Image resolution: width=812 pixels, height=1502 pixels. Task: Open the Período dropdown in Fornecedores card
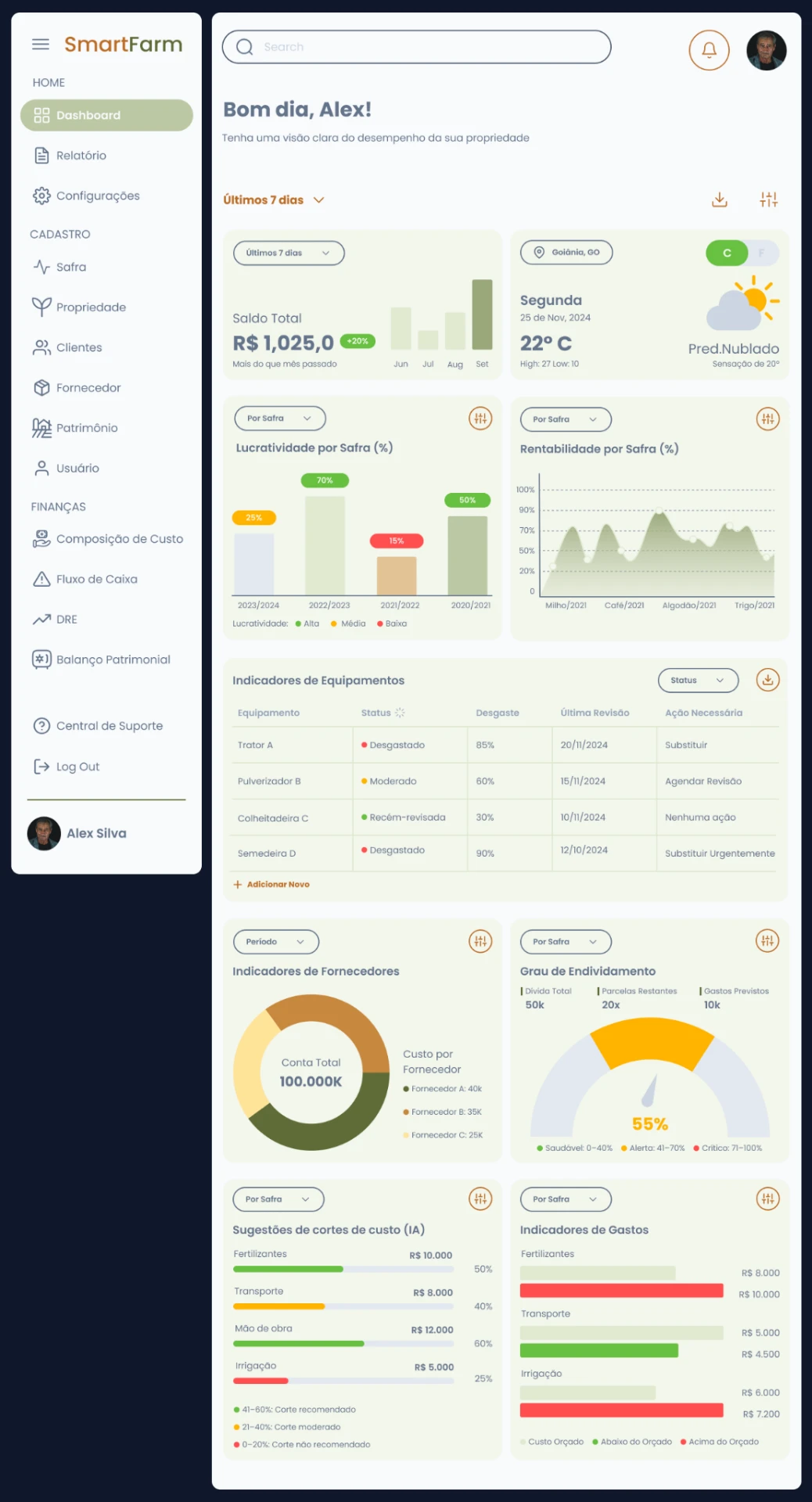tap(276, 942)
